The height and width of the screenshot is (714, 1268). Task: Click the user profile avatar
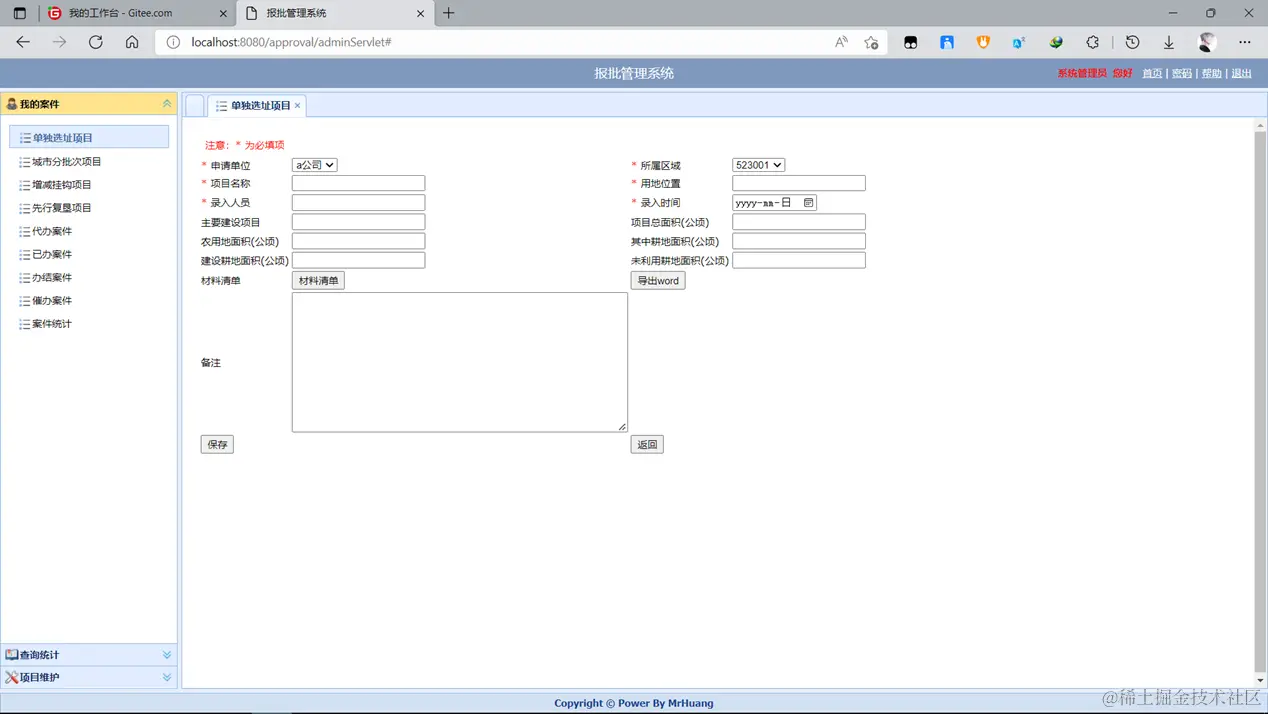1207,42
